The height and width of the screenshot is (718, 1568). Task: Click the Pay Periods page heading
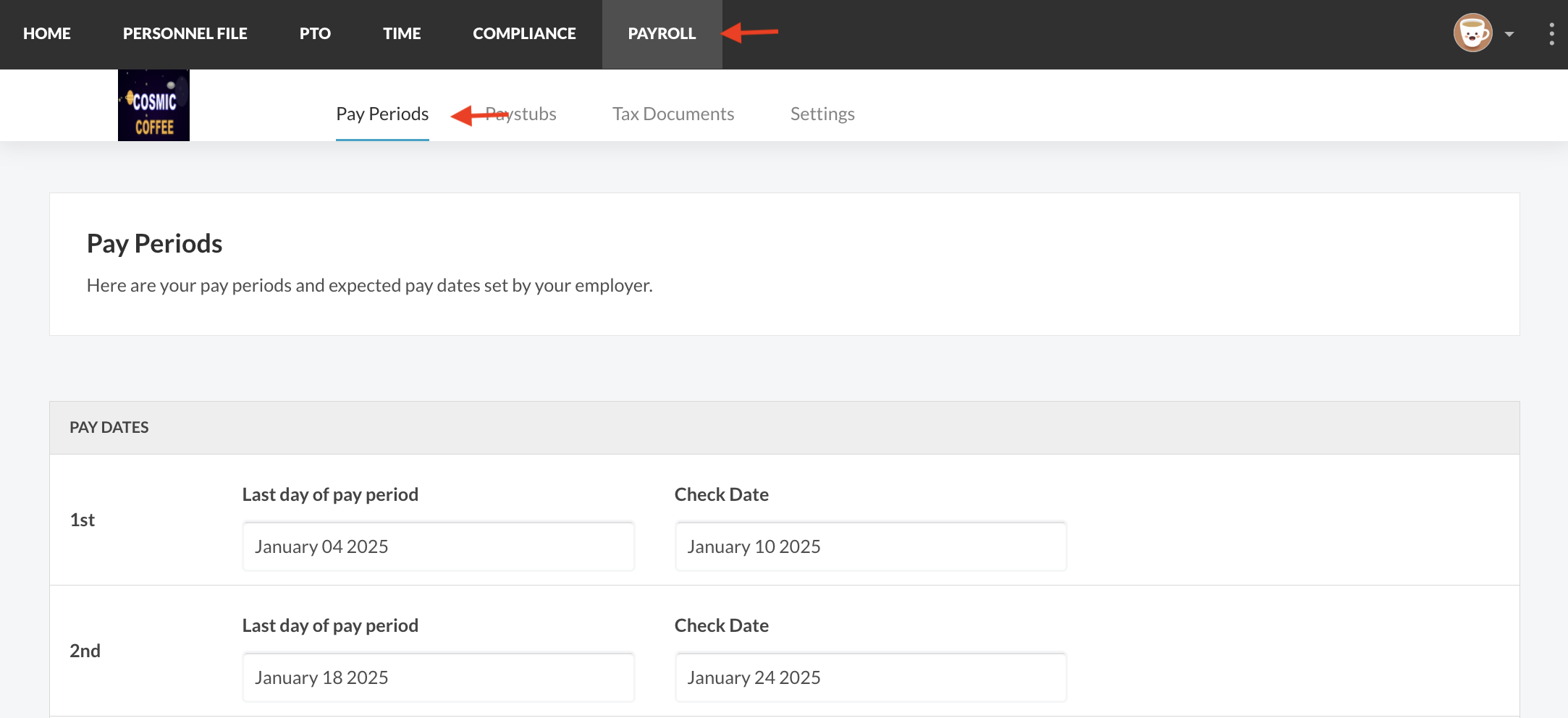click(155, 244)
